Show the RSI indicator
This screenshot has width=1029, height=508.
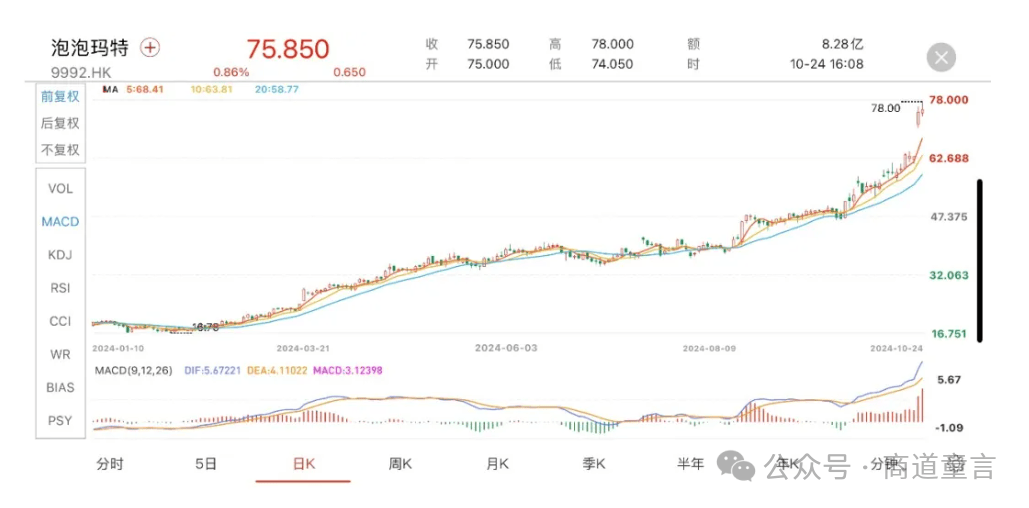60,288
